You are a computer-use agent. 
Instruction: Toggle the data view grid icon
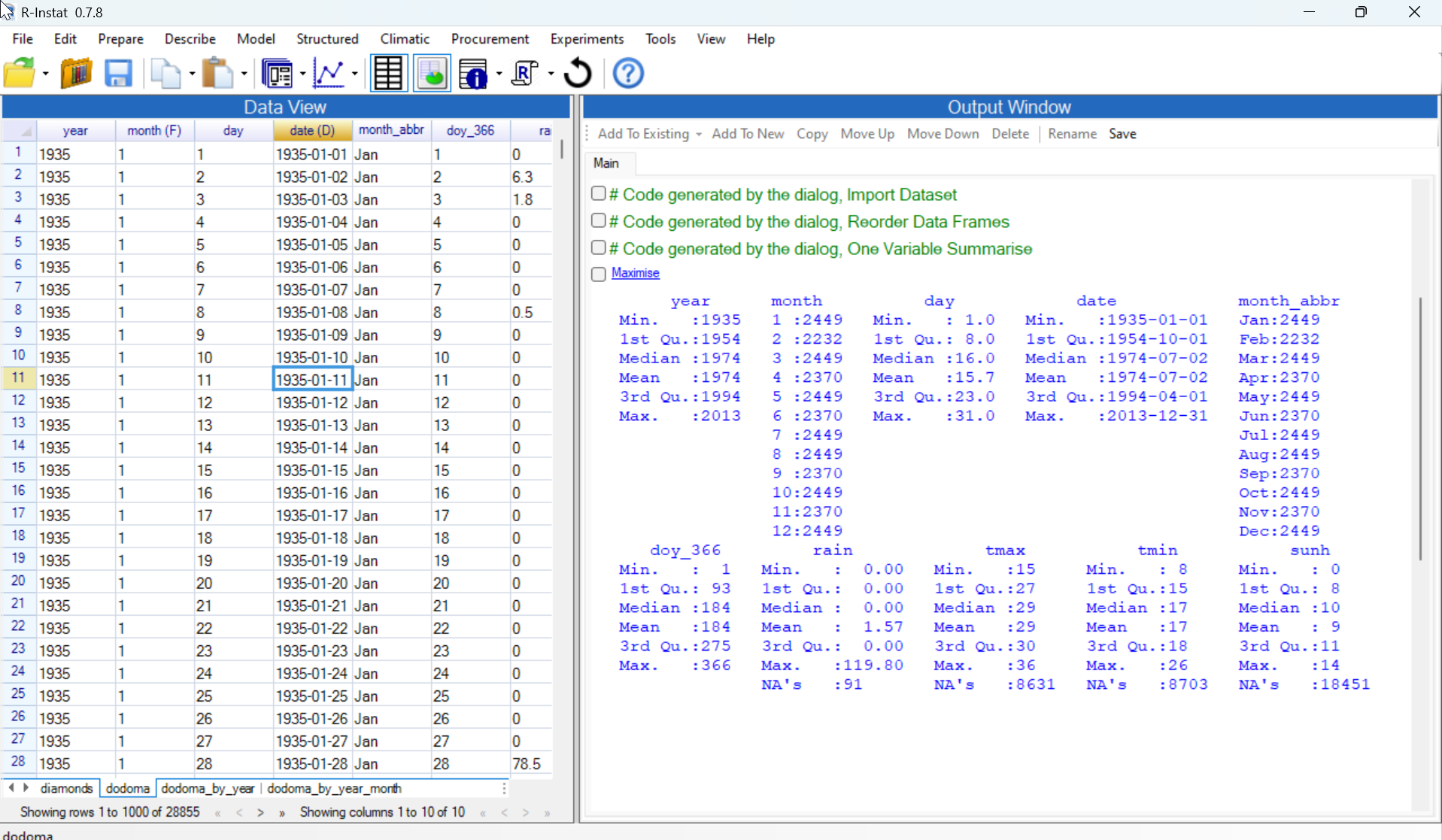pyautogui.click(x=388, y=74)
